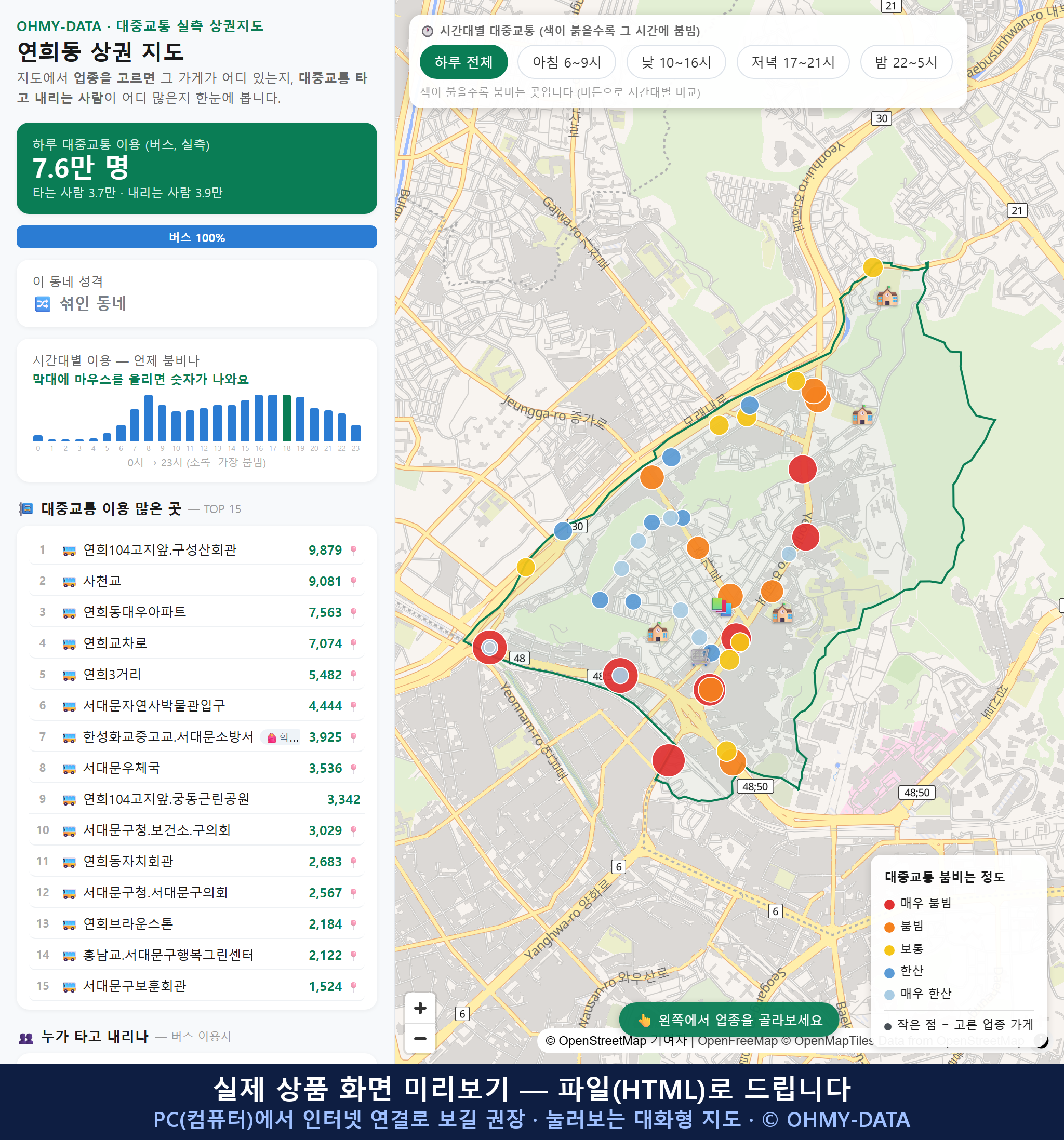Switch to 저녁 17~21시 time filter
The width and height of the screenshot is (1064, 1140).
pyautogui.click(x=793, y=62)
